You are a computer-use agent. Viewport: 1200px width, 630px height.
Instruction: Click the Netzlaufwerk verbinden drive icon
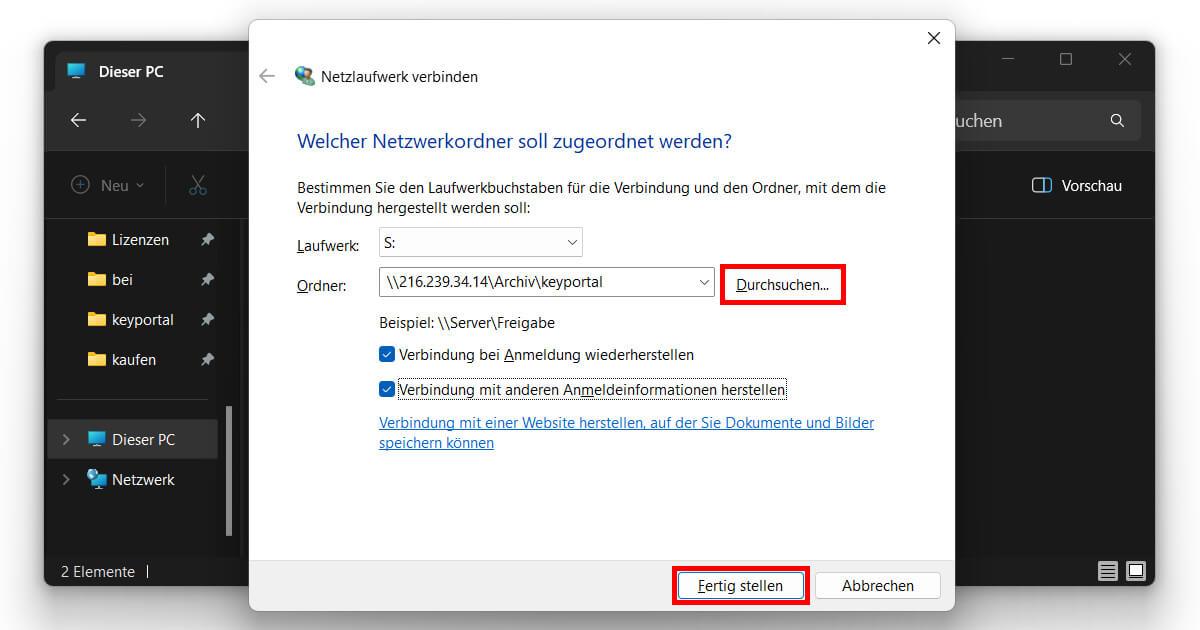pos(305,75)
